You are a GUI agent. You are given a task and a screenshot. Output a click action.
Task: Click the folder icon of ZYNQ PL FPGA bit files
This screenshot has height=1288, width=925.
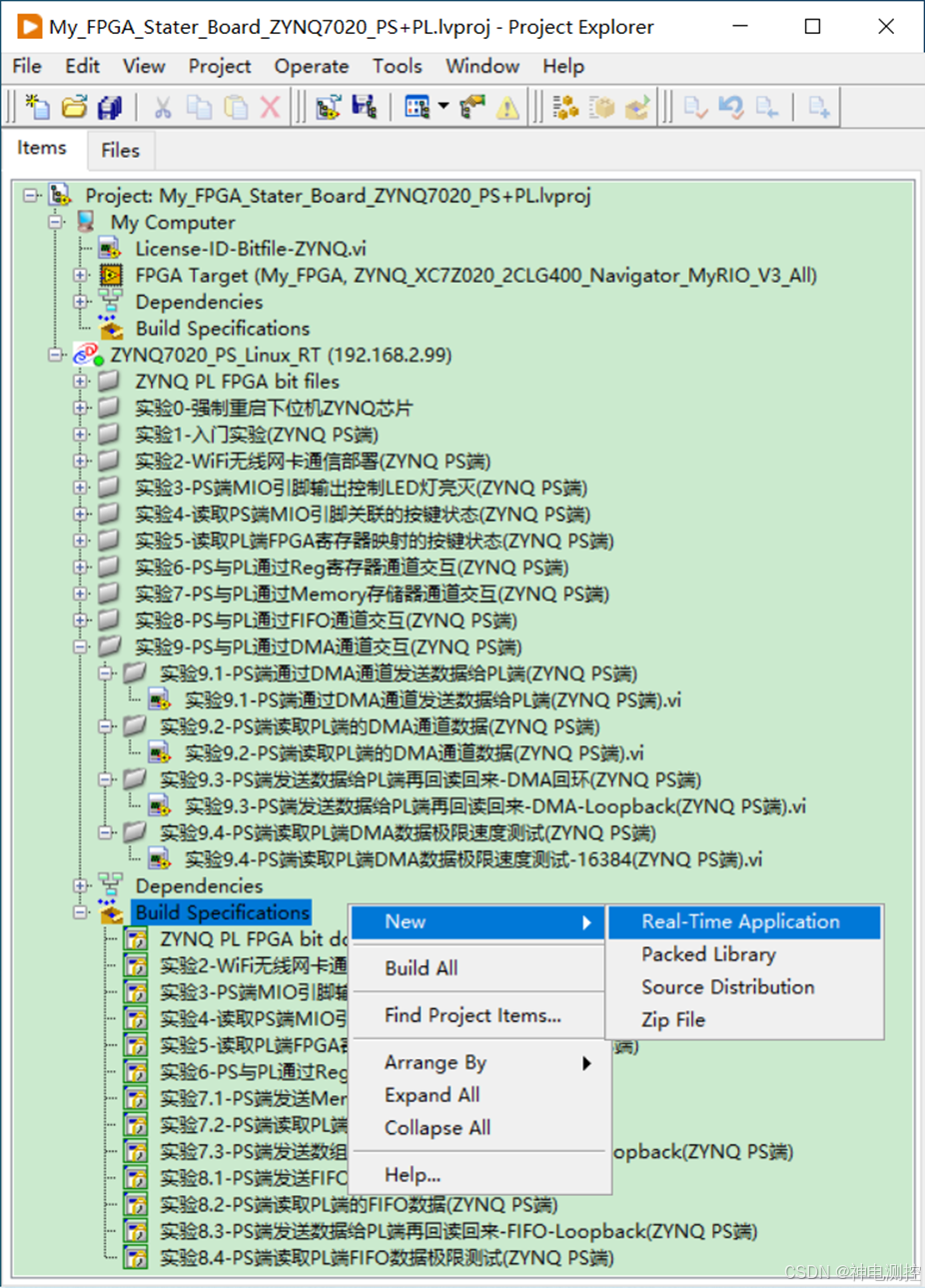pos(110,381)
